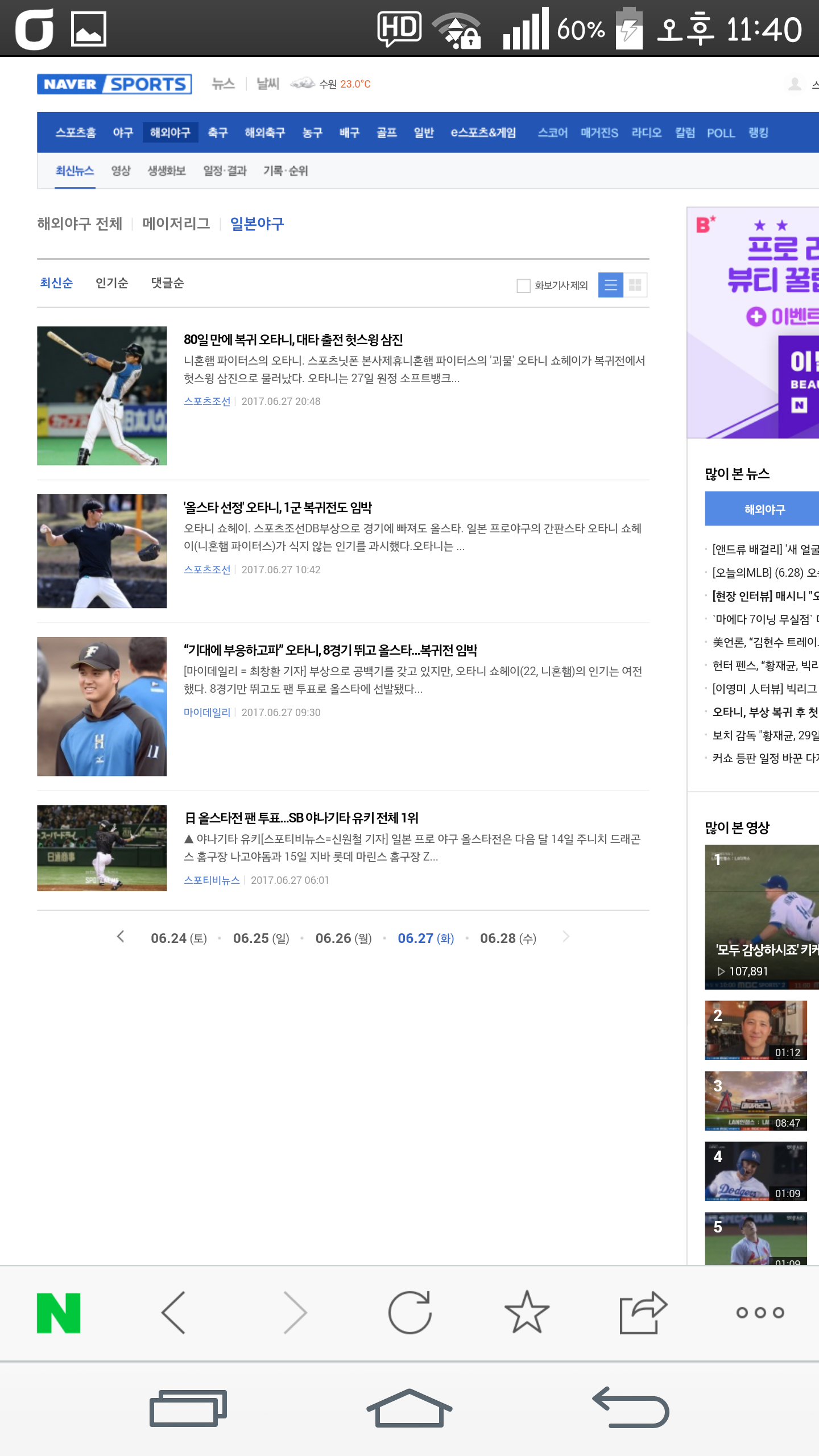Open the 축구 menu item
Screen dimensions: 819x1456
coord(217,133)
